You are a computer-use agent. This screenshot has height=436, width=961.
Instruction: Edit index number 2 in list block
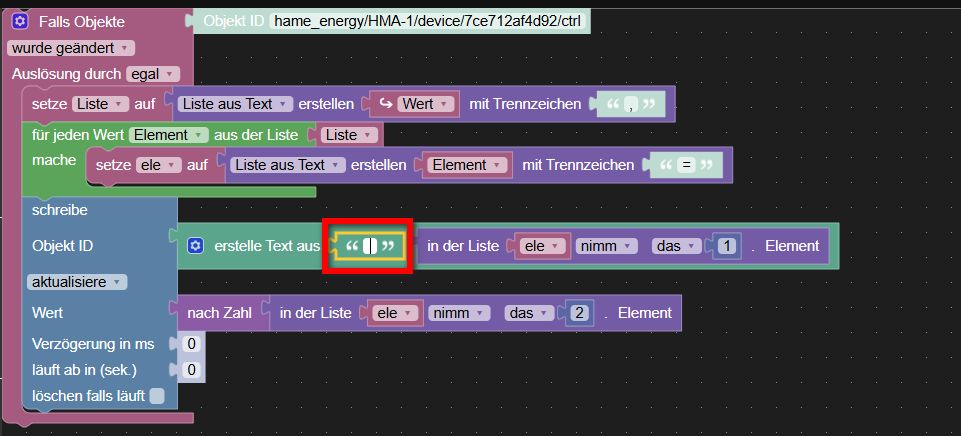tap(579, 313)
